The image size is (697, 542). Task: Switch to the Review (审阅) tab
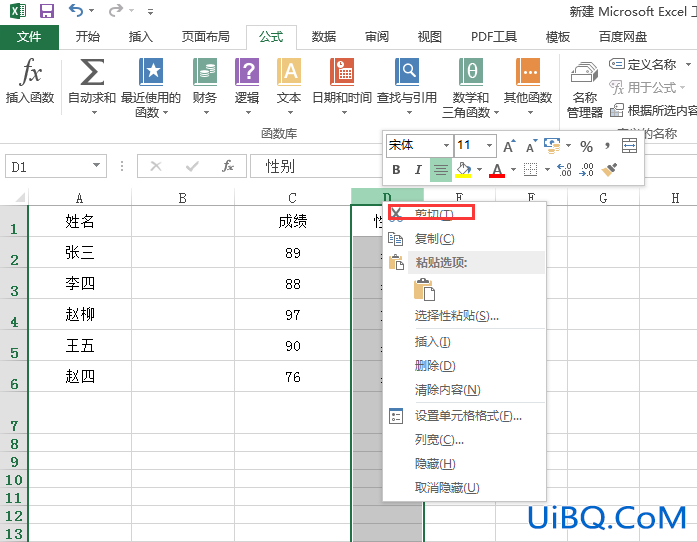pyautogui.click(x=377, y=36)
